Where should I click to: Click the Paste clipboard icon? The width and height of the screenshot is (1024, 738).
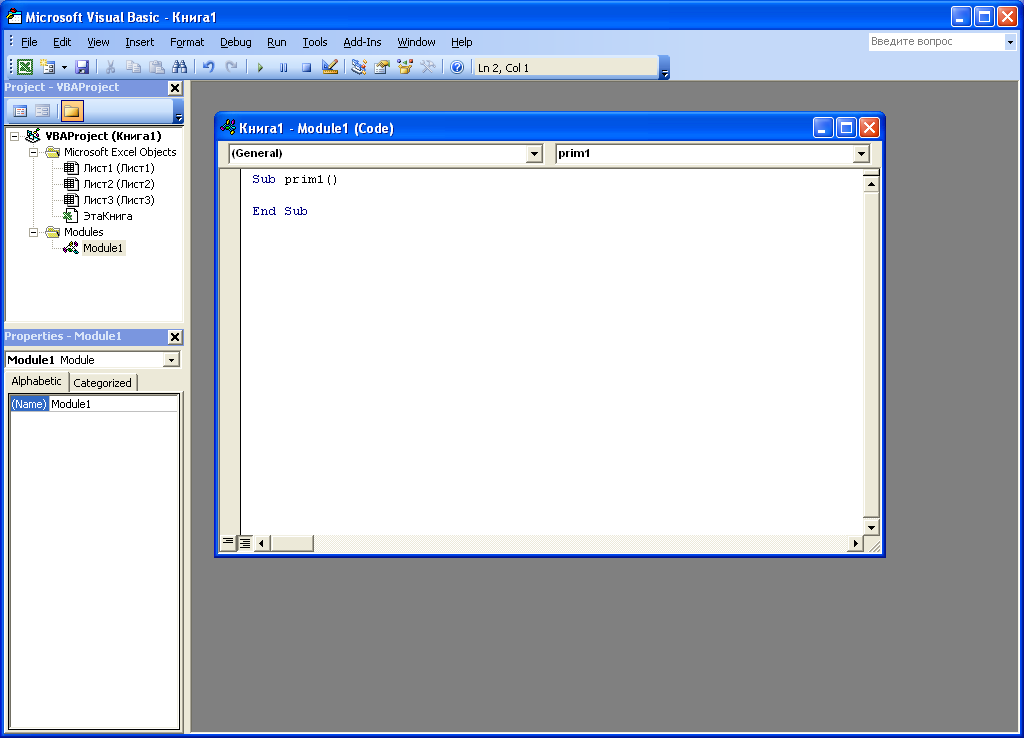(x=157, y=67)
